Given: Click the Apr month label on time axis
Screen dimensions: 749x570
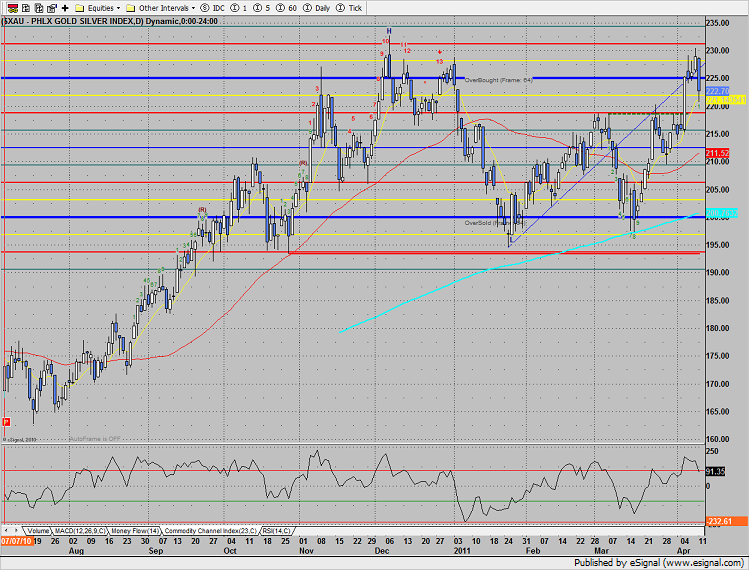Looking at the screenshot, I should (684, 551).
